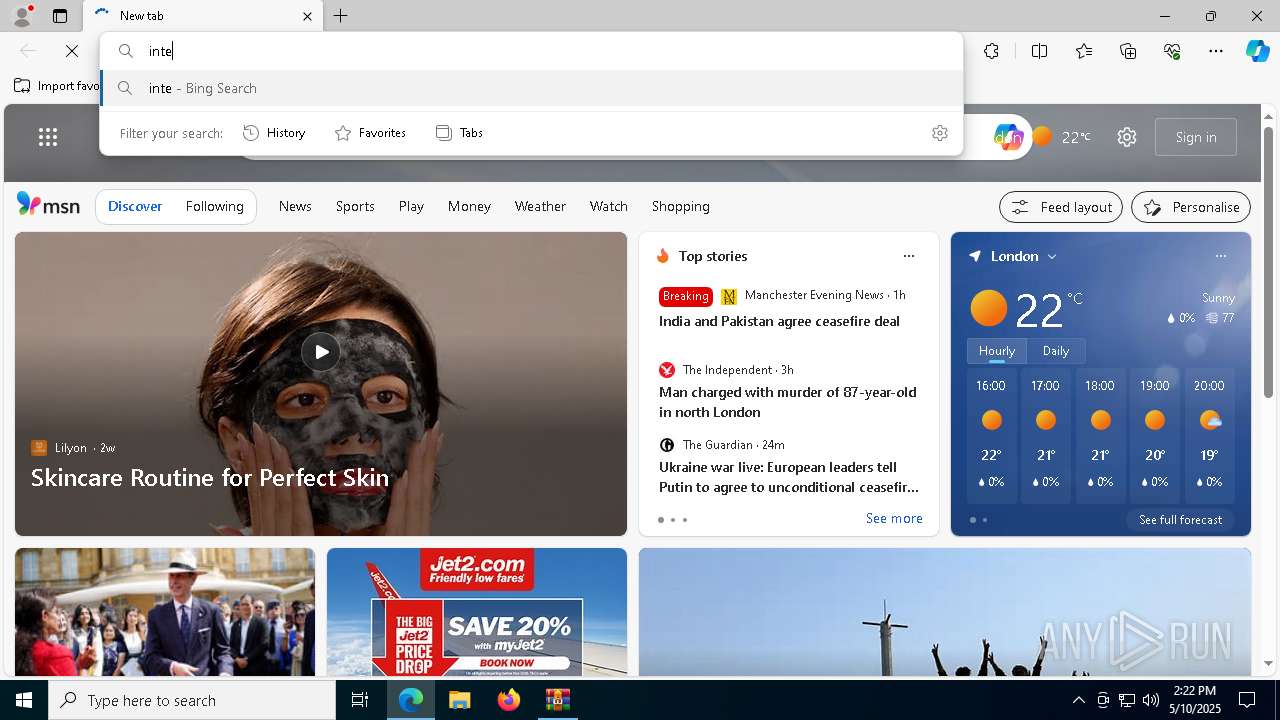The image size is (1280, 720).
Task: Open Ukraine war live story
Action: [788, 477]
